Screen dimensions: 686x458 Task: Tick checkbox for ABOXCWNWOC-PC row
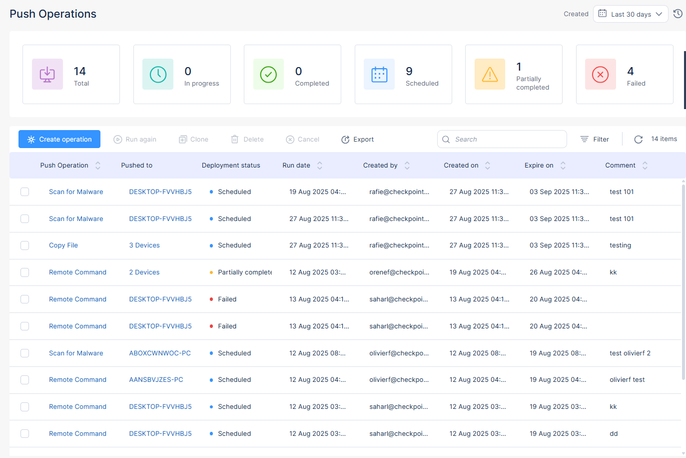pyautogui.click(x=24, y=353)
